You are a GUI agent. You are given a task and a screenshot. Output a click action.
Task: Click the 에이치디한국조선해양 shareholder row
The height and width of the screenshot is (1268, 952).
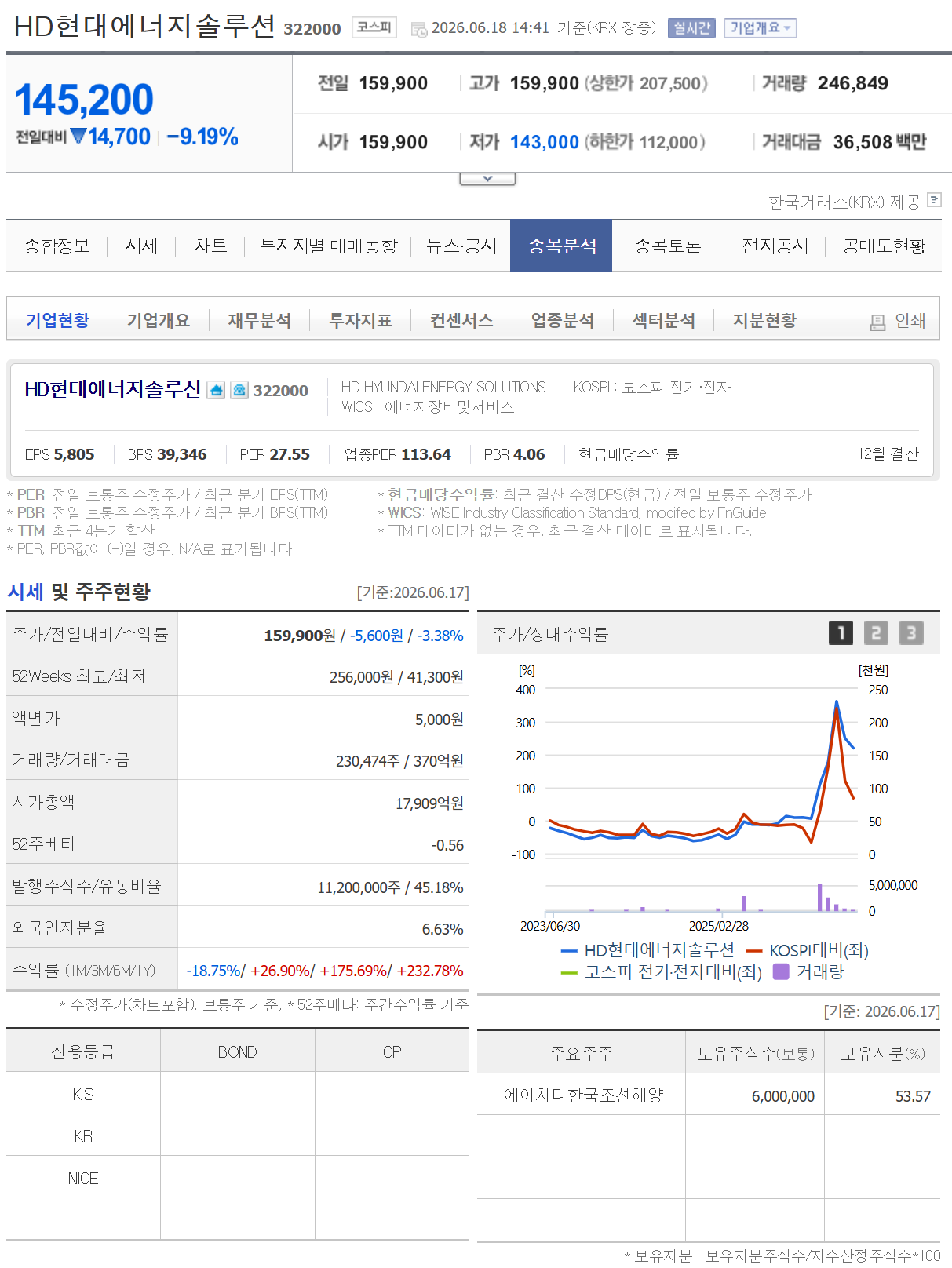click(708, 1095)
